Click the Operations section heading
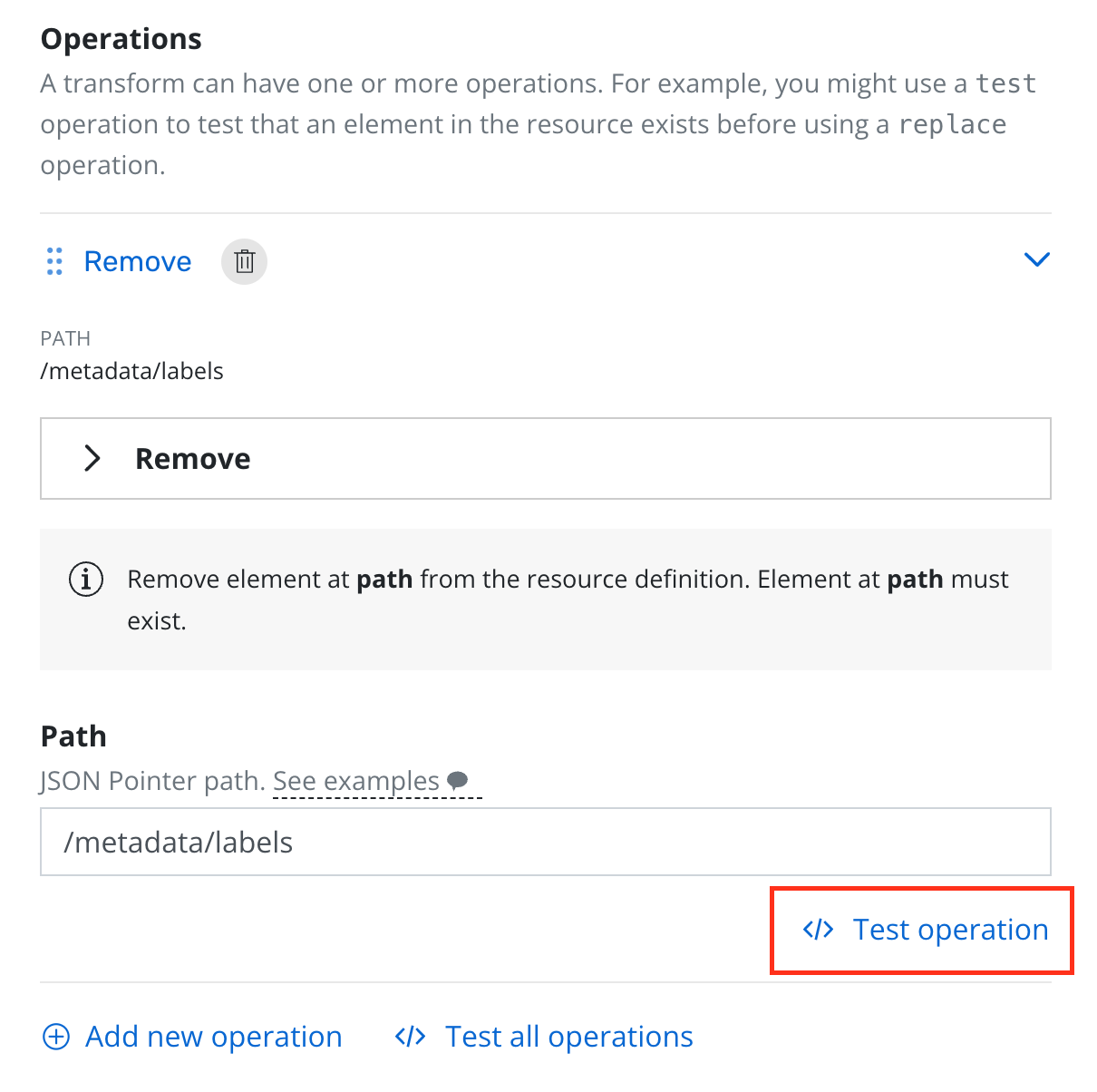The image size is (1097, 1092). [x=121, y=39]
